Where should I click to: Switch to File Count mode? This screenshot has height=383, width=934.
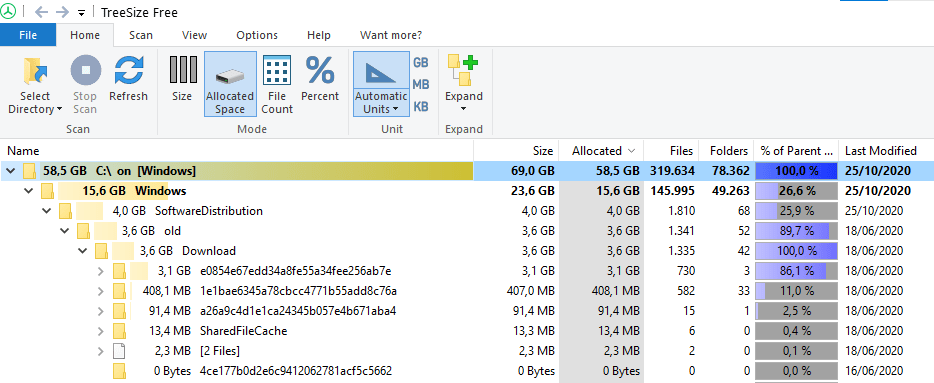[277, 84]
